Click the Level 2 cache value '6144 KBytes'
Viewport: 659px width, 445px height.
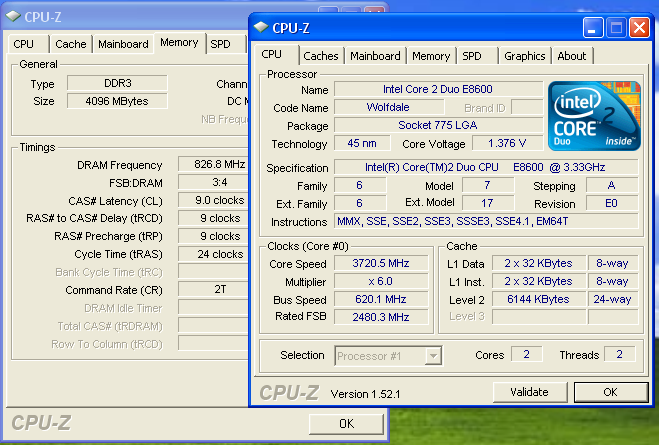pos(539,299)
